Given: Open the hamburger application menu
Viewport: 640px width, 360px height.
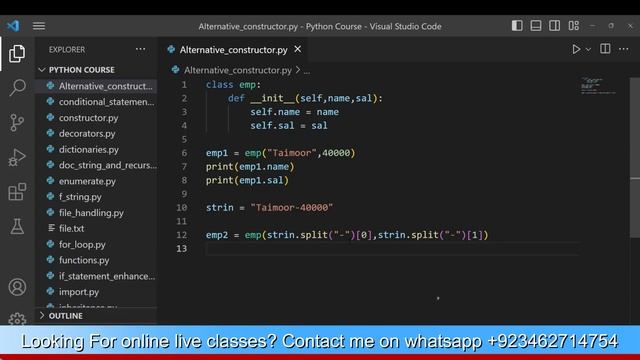Looking at the screenshot, I should pos(39,26).
